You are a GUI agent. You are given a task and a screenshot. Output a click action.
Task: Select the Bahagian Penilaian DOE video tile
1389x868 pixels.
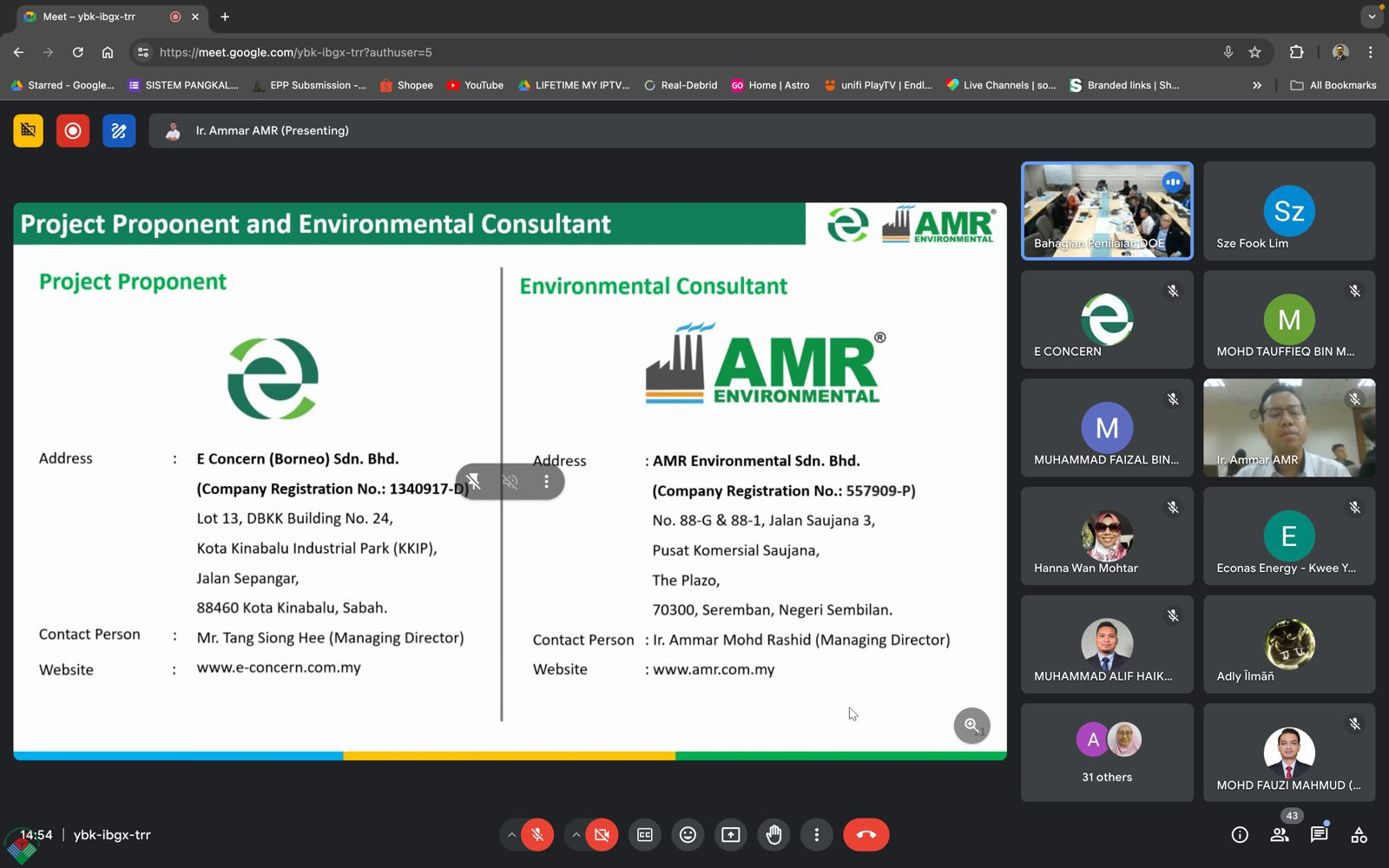(x=1107, y=211)
